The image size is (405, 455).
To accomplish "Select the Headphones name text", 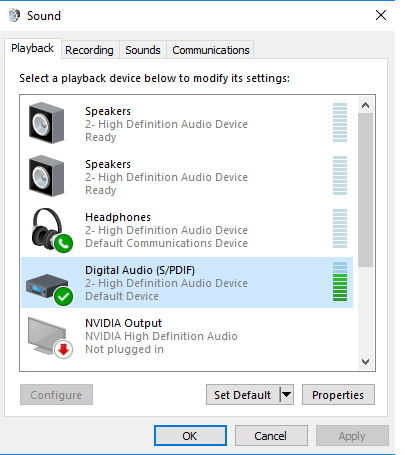I will [118, 217].
